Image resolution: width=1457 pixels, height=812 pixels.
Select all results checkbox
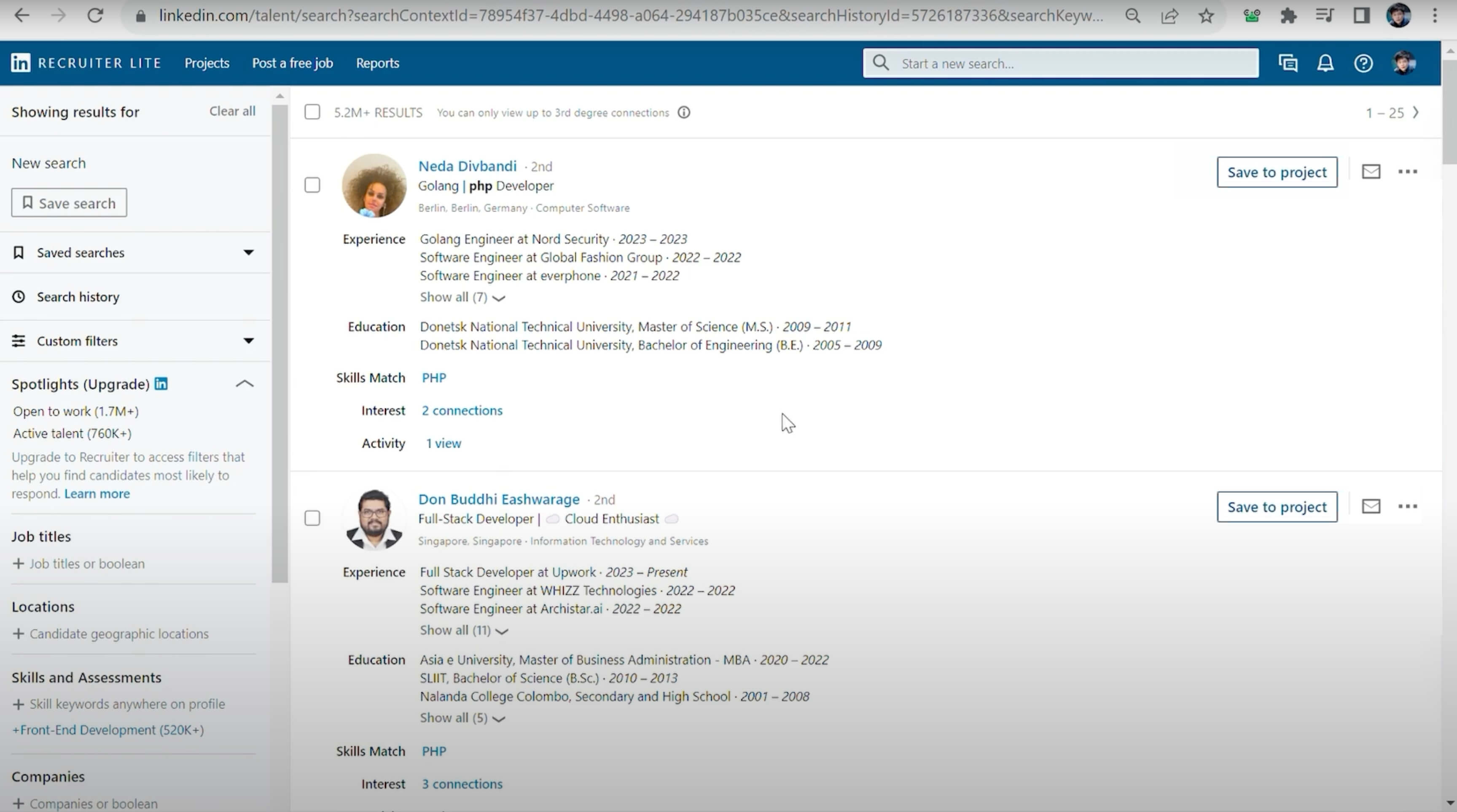point(312,112)
